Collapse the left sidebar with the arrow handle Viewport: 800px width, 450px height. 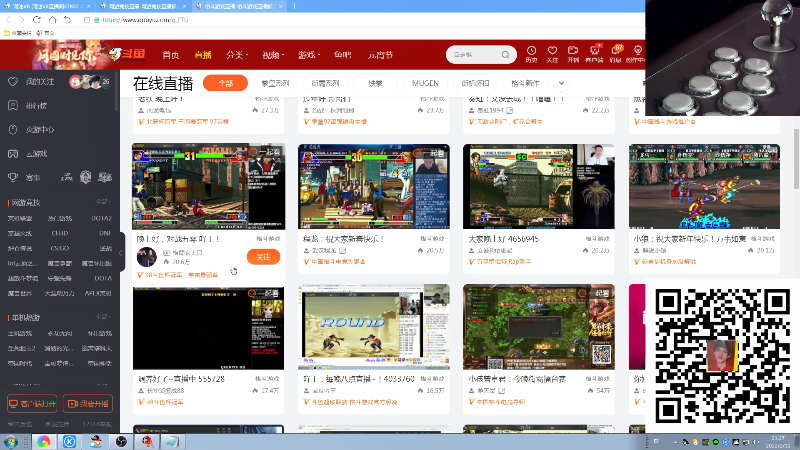(121, 253)
